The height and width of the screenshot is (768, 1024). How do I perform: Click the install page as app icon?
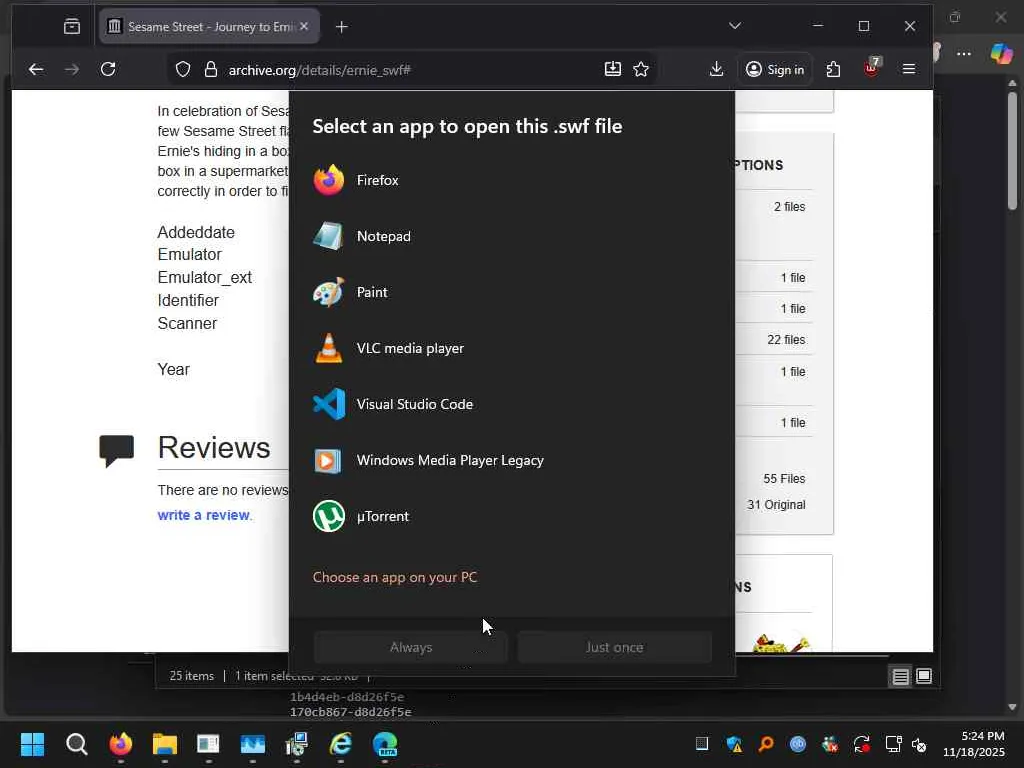(x=613, y=69)
